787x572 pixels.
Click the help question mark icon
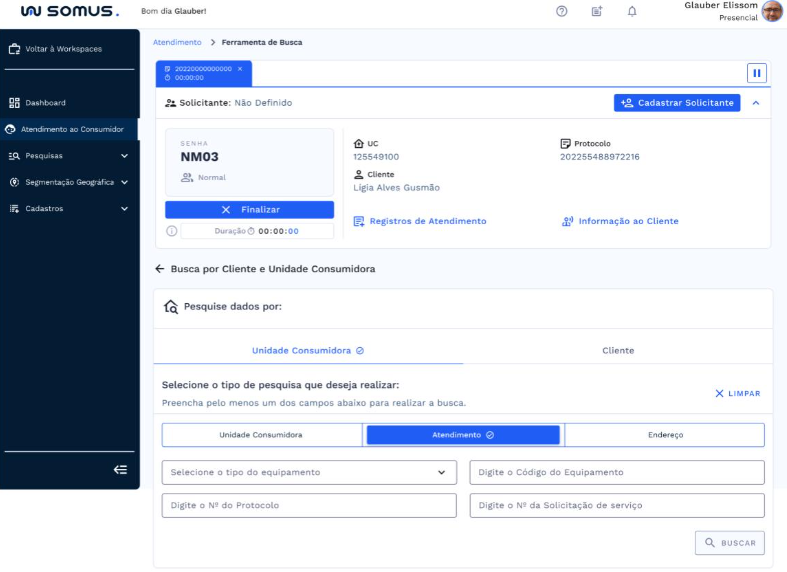click(x=561, y=11)
